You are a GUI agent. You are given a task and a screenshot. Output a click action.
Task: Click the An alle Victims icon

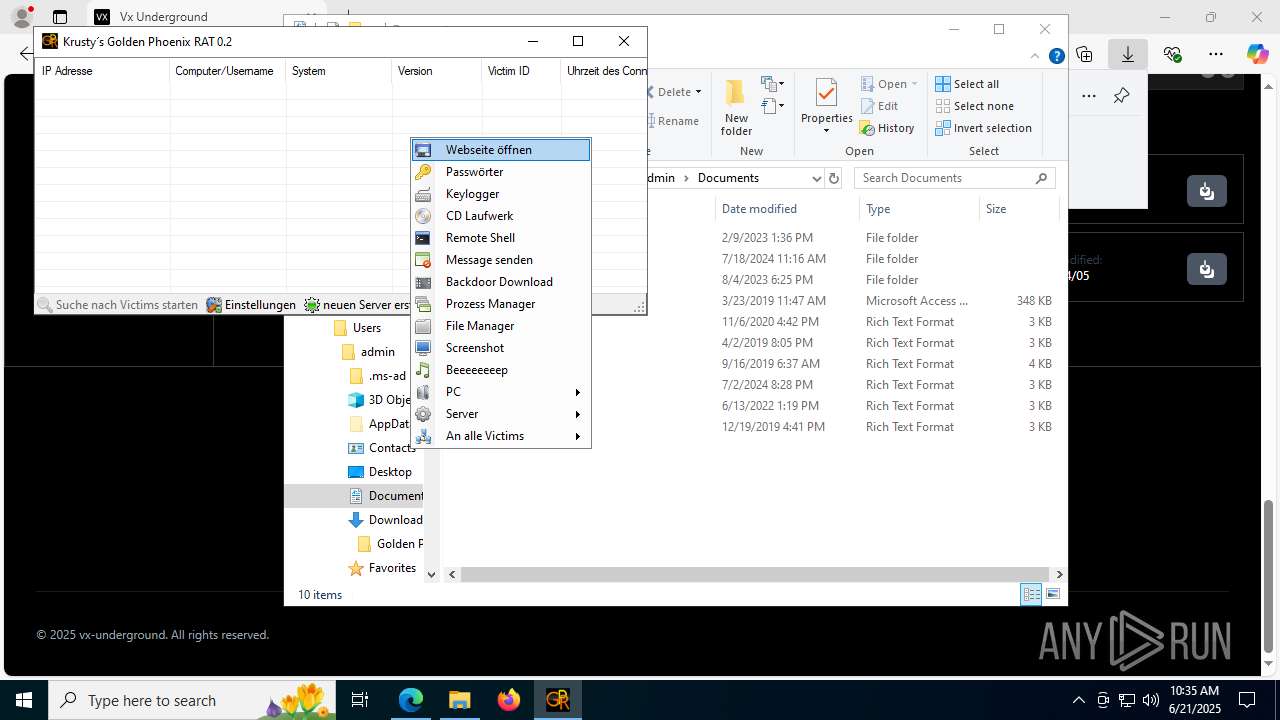pyautogui.click(x=423, y=436)
